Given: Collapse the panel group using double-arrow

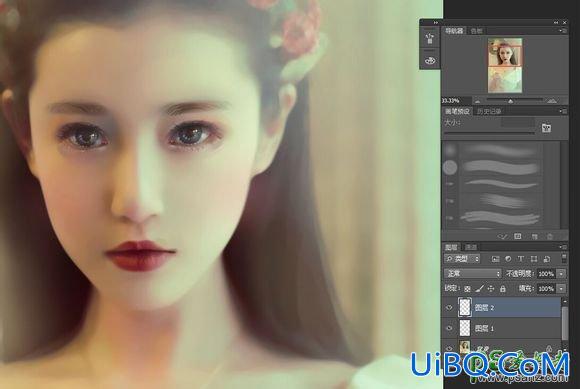Looking at the screenshot, I should click(x=556, y=23).
